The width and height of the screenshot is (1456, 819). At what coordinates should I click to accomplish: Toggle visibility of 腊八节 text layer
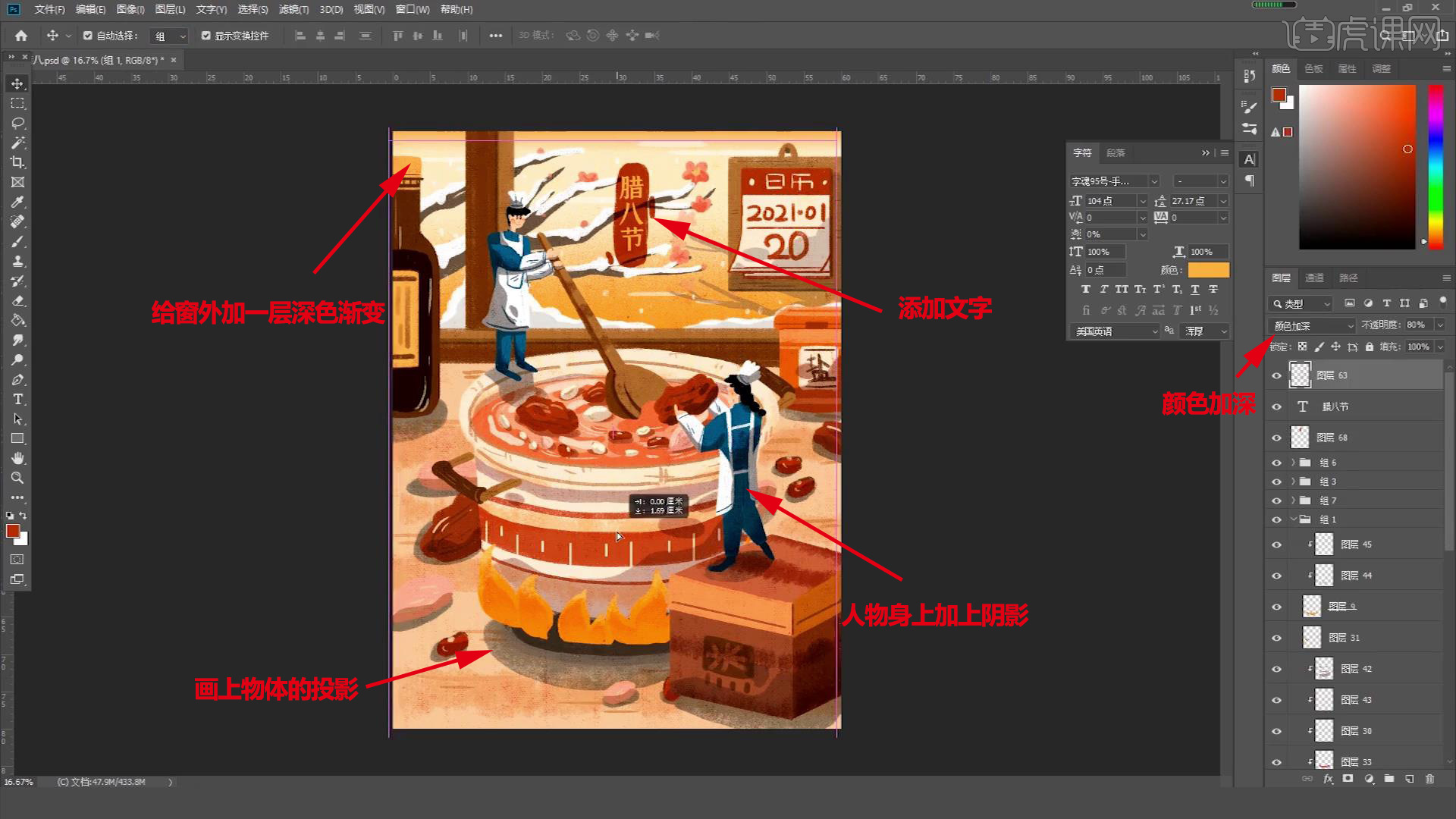pos(1277,406)
